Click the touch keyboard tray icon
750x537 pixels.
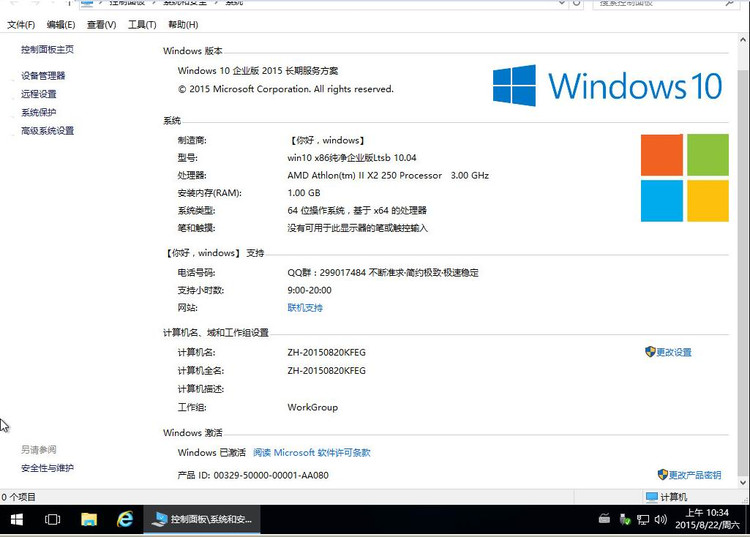coord(604,518)
